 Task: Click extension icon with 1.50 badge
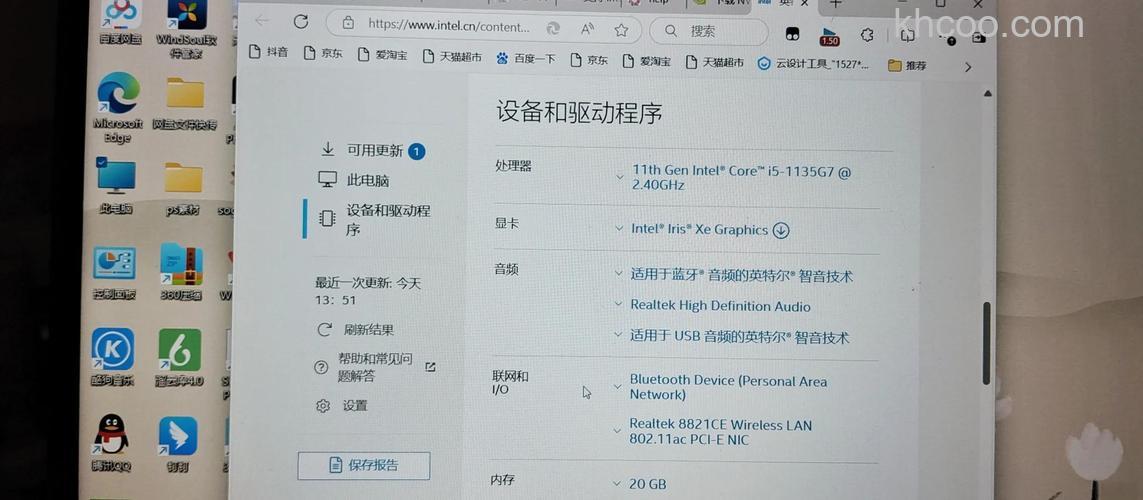click(830, 36)
